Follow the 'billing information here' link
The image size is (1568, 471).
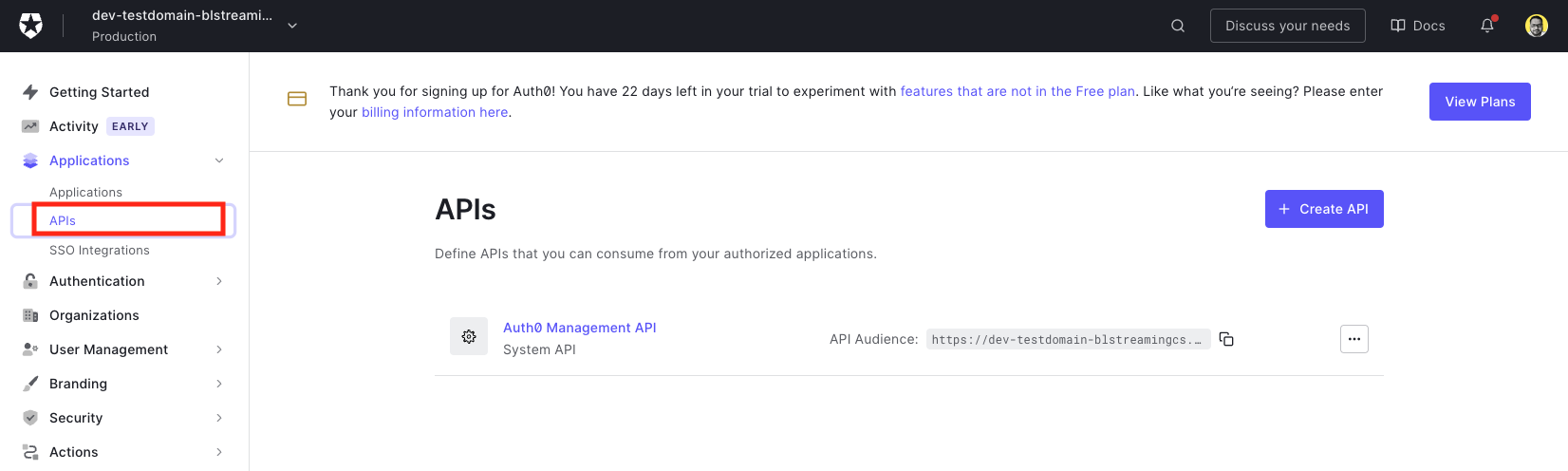(x=435, y=112)
